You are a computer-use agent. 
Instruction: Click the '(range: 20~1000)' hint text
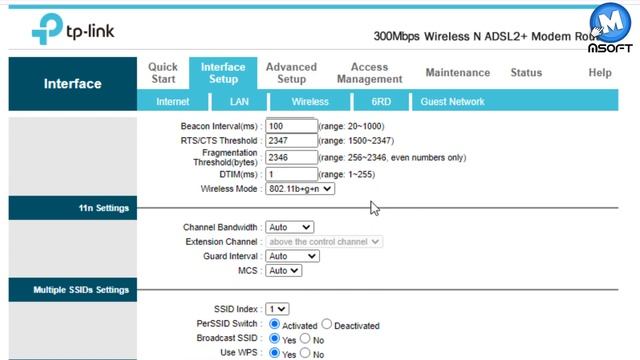click(351, 126)
